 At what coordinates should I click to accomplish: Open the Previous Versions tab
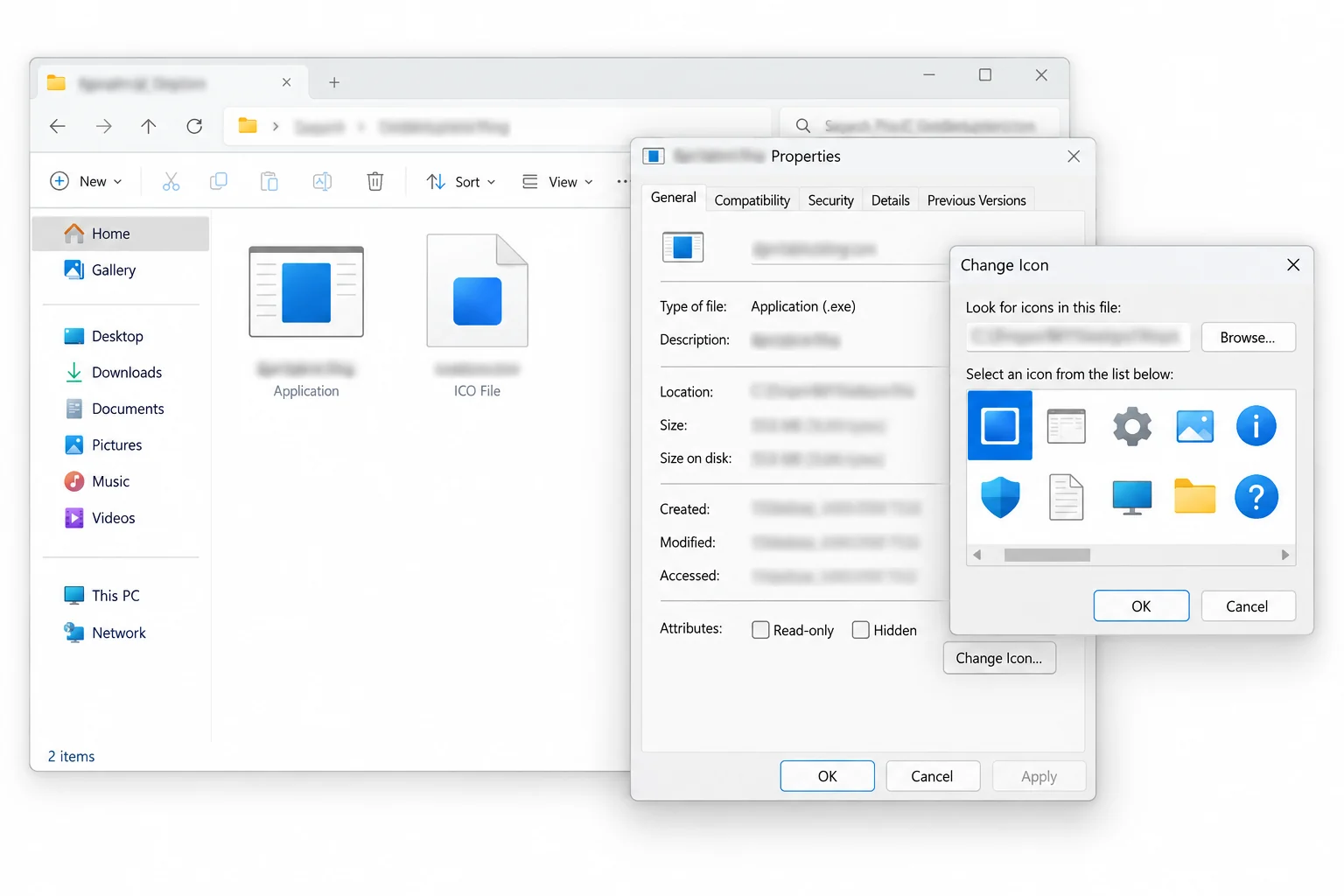coord(976,200)
